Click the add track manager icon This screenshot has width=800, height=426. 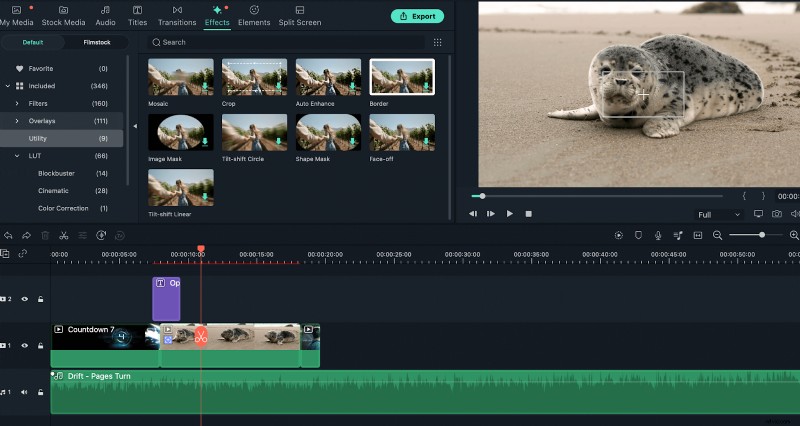[x=5, y=254]
